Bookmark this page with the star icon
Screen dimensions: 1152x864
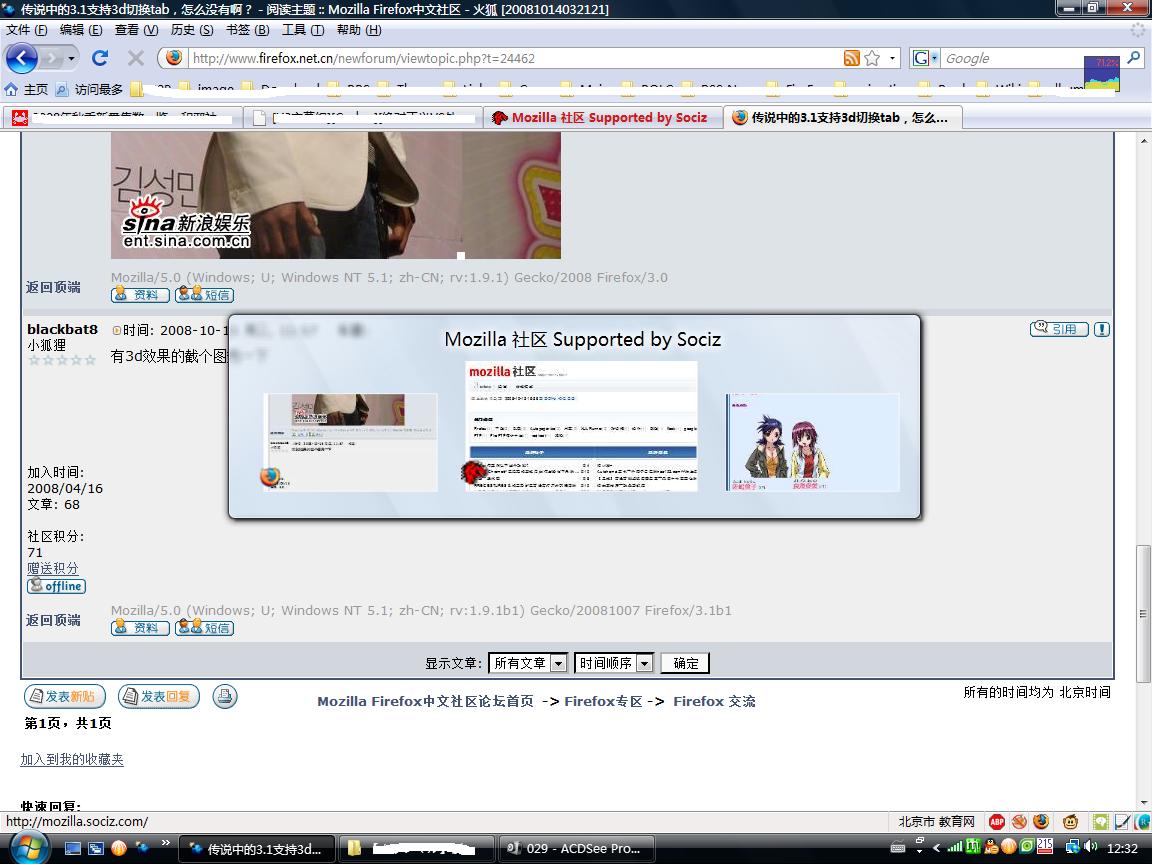pyautogui.click(x=872, y=58)
